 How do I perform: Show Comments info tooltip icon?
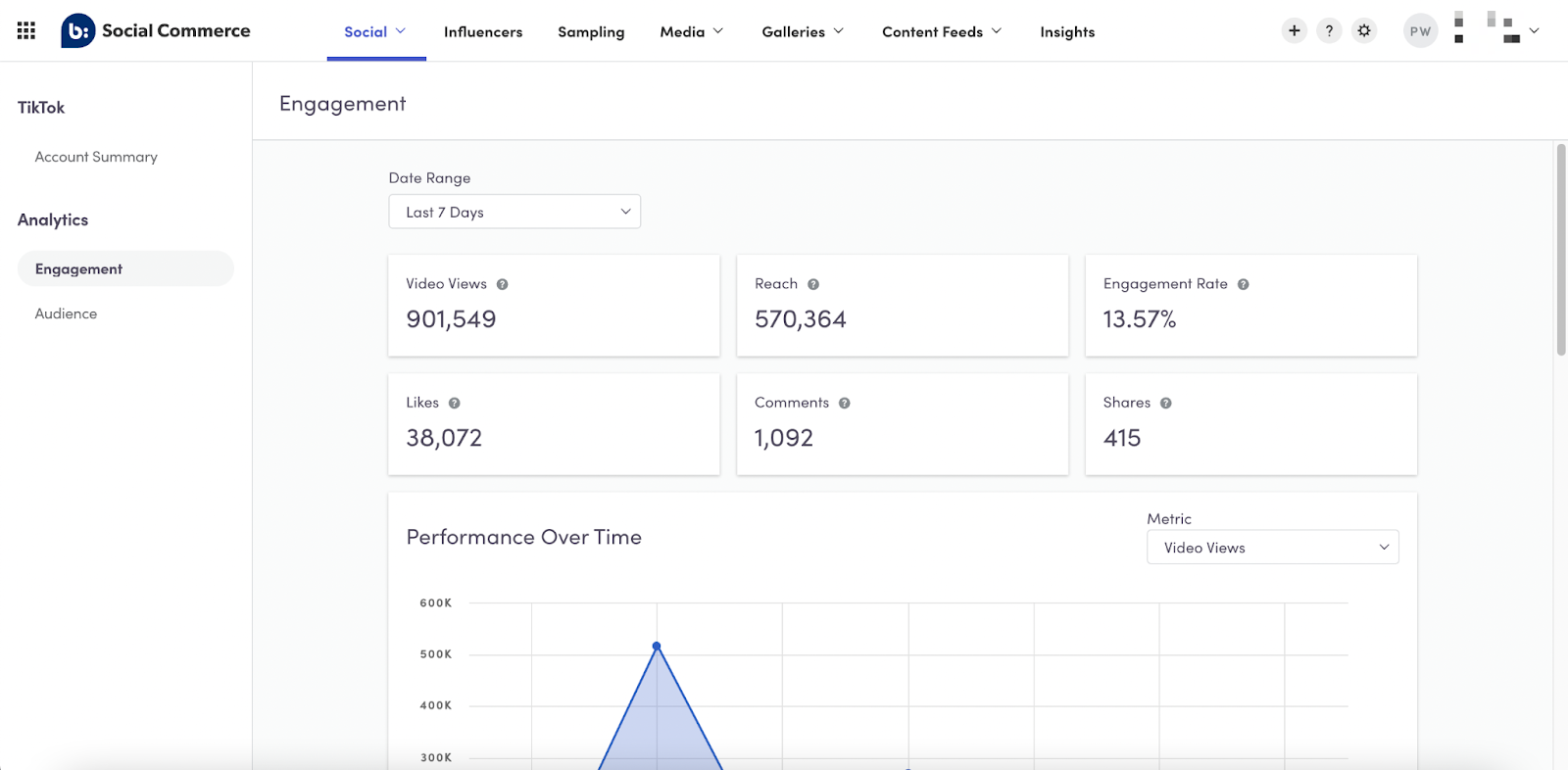tap(845, 403)
